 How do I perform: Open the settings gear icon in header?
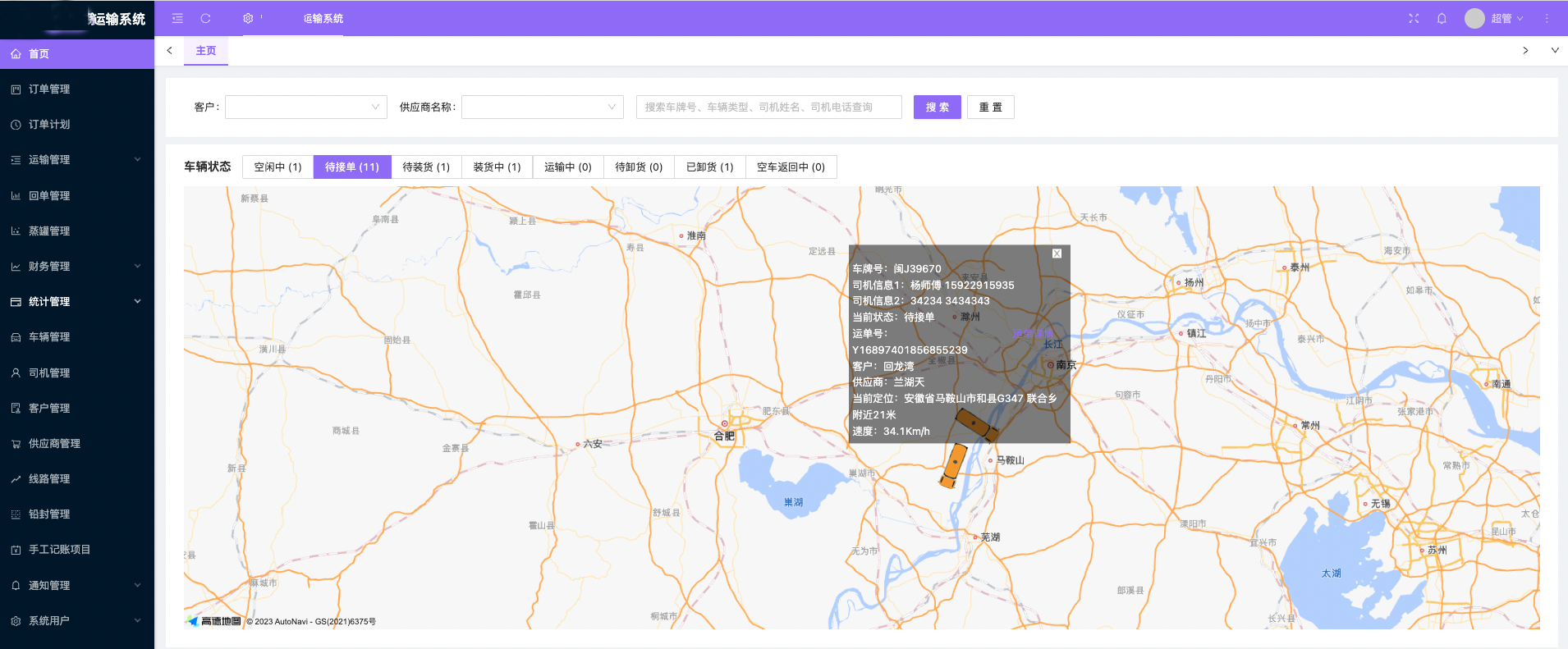tap(248, 18)
